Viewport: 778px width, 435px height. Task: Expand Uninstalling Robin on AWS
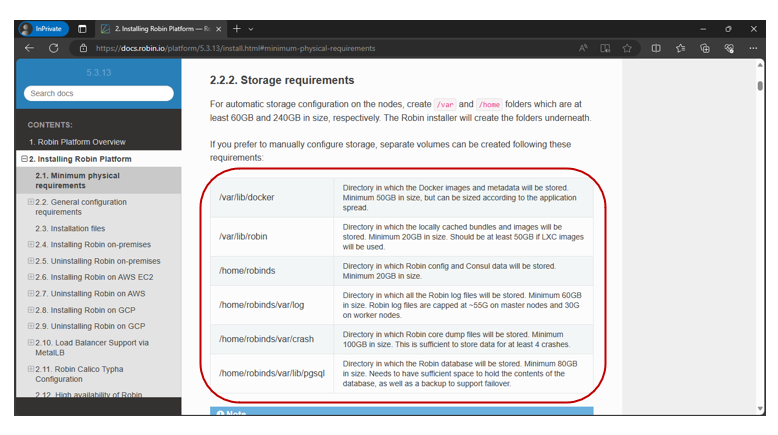31,294
